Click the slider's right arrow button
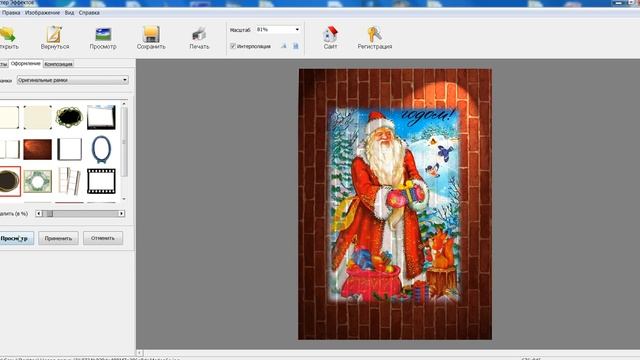Image resolution: width=640 pixels, height=360 pixels. tap(122, 213)
